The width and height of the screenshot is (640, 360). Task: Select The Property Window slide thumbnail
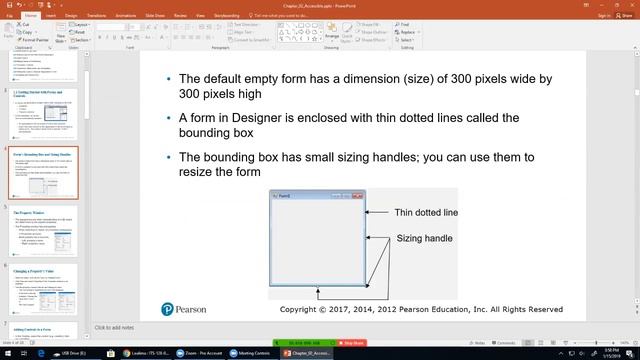(x=43, y=231)
